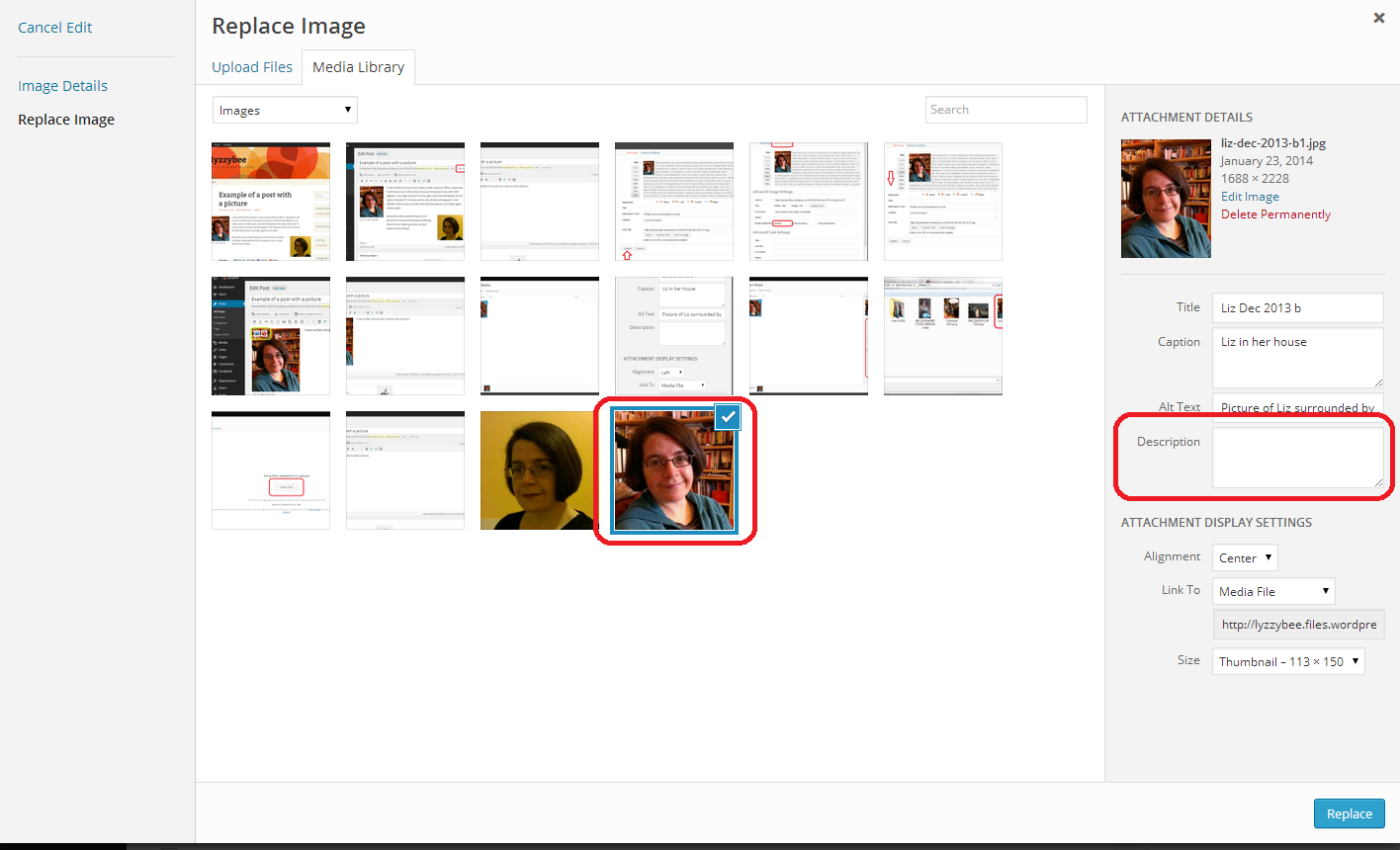Click the attachment preview image in details

tap(1166, 198)
